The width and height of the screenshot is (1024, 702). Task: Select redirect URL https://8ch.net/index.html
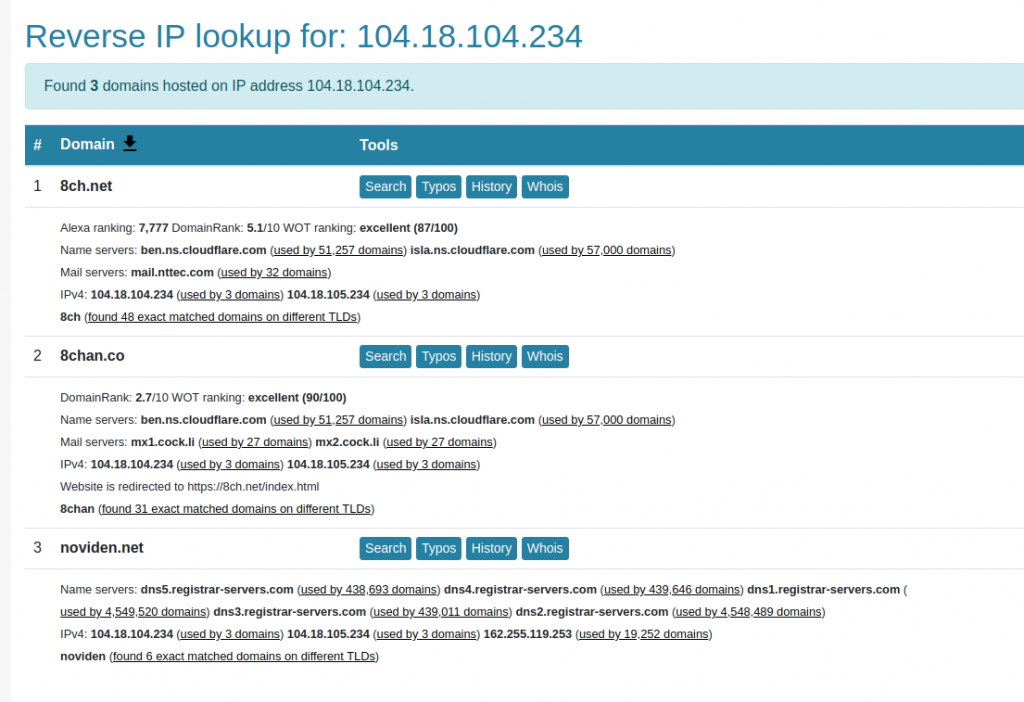pos(253,487)
